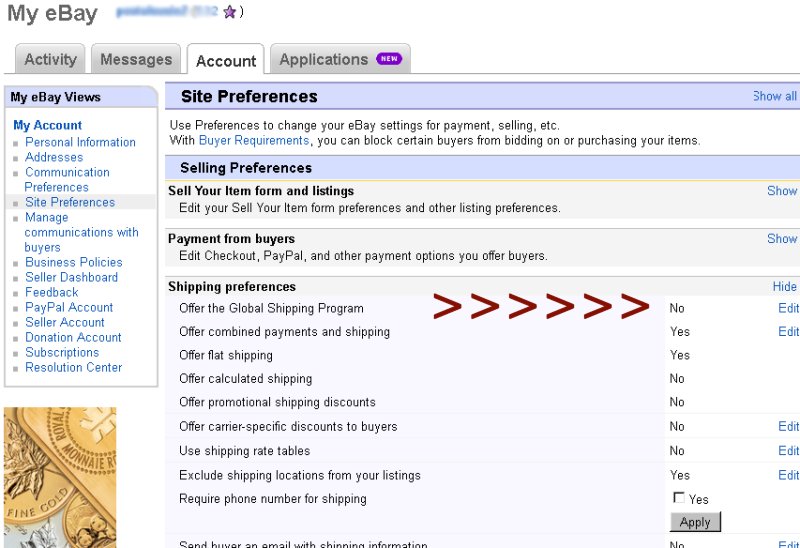The height and width of the screenshot is (548, 800).
Task: Switch to the Activity tab
Action: pos(50,60)
